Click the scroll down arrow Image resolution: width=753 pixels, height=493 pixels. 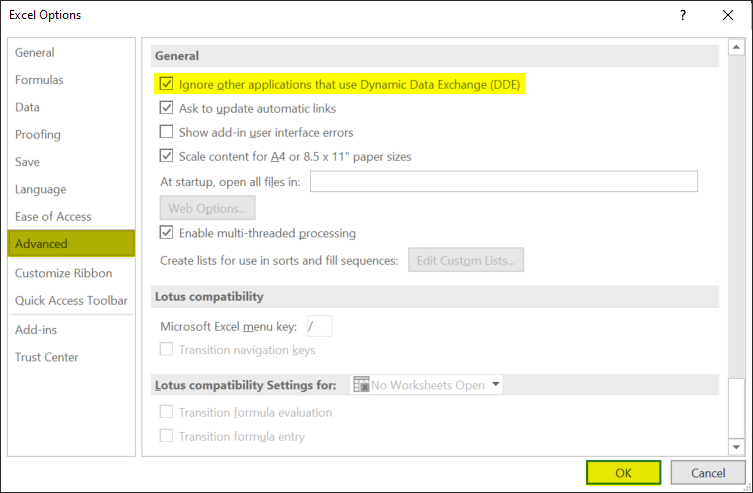click(736, 447)
